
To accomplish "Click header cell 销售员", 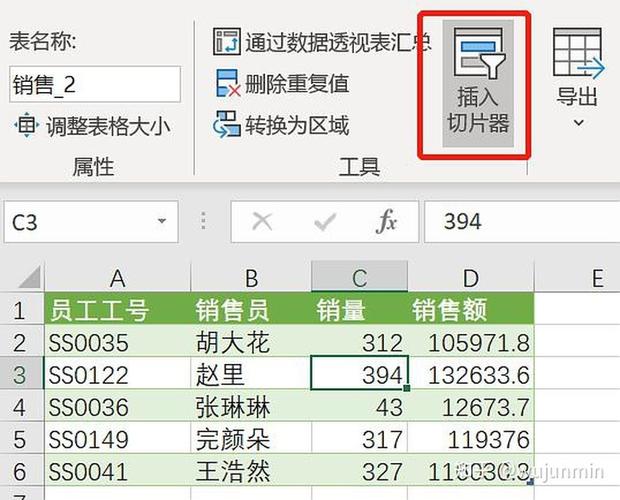I will point(251,309).
